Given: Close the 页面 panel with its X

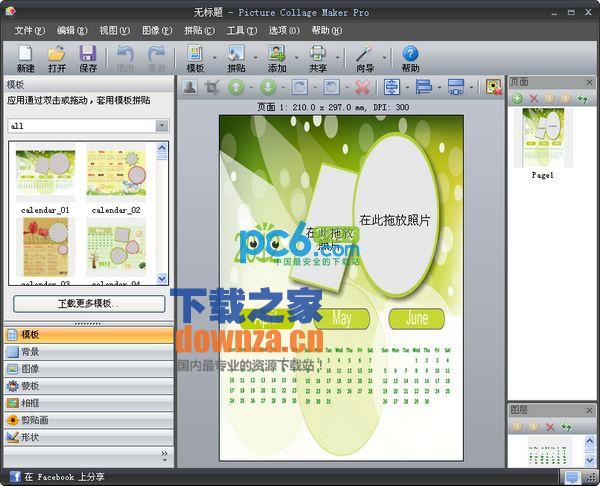Looking at the screenshot, I should click(x=589, y=82).
